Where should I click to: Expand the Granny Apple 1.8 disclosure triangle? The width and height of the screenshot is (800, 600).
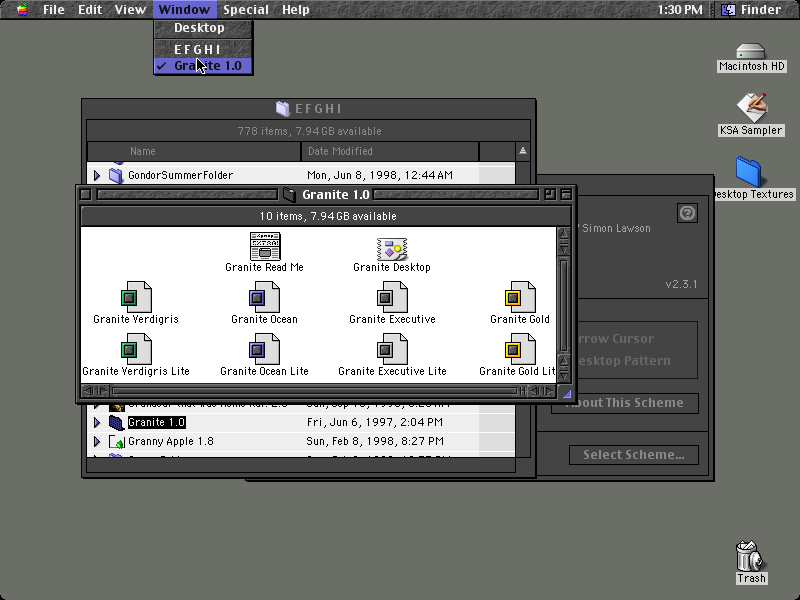point(97,441)
